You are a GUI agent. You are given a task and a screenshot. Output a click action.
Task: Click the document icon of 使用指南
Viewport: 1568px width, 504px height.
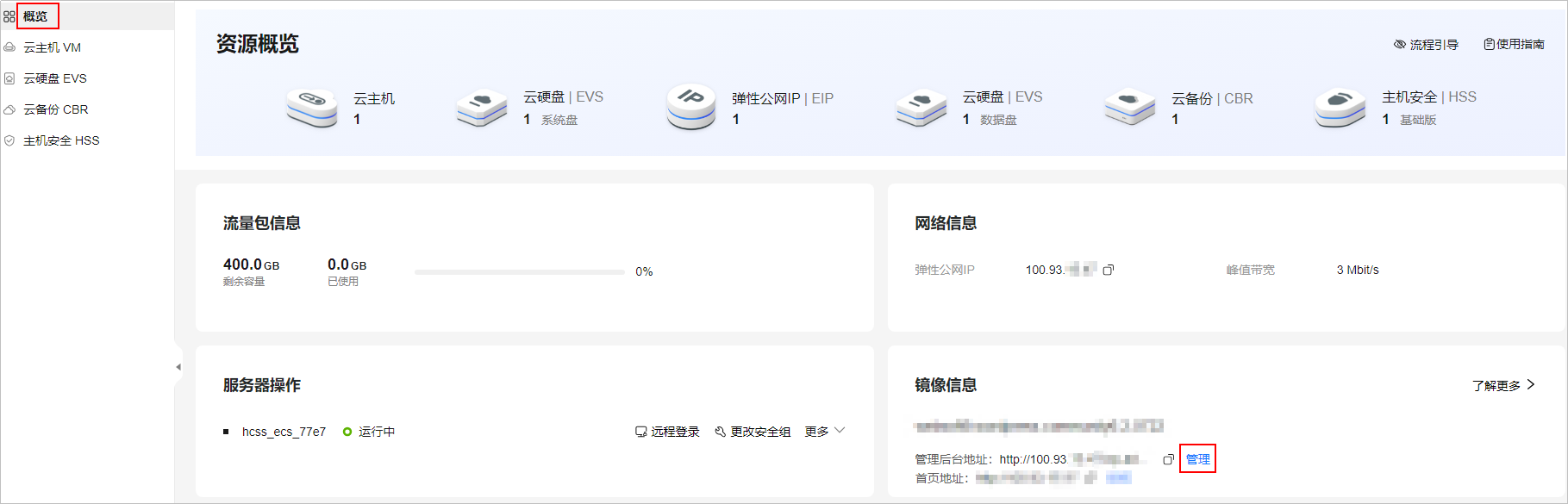[1489, 44]
